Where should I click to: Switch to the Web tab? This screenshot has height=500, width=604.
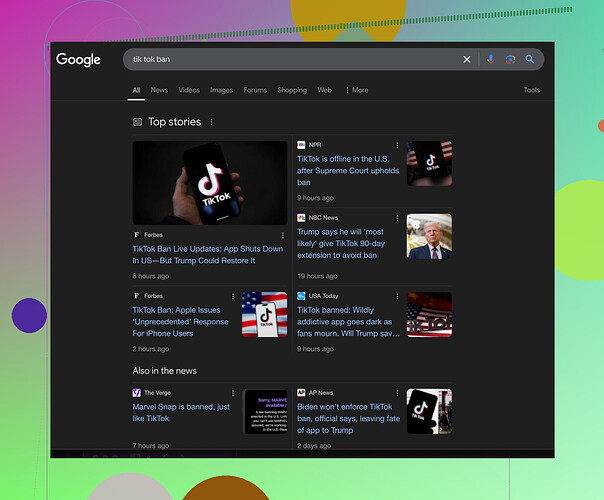[x=324, y=90]
